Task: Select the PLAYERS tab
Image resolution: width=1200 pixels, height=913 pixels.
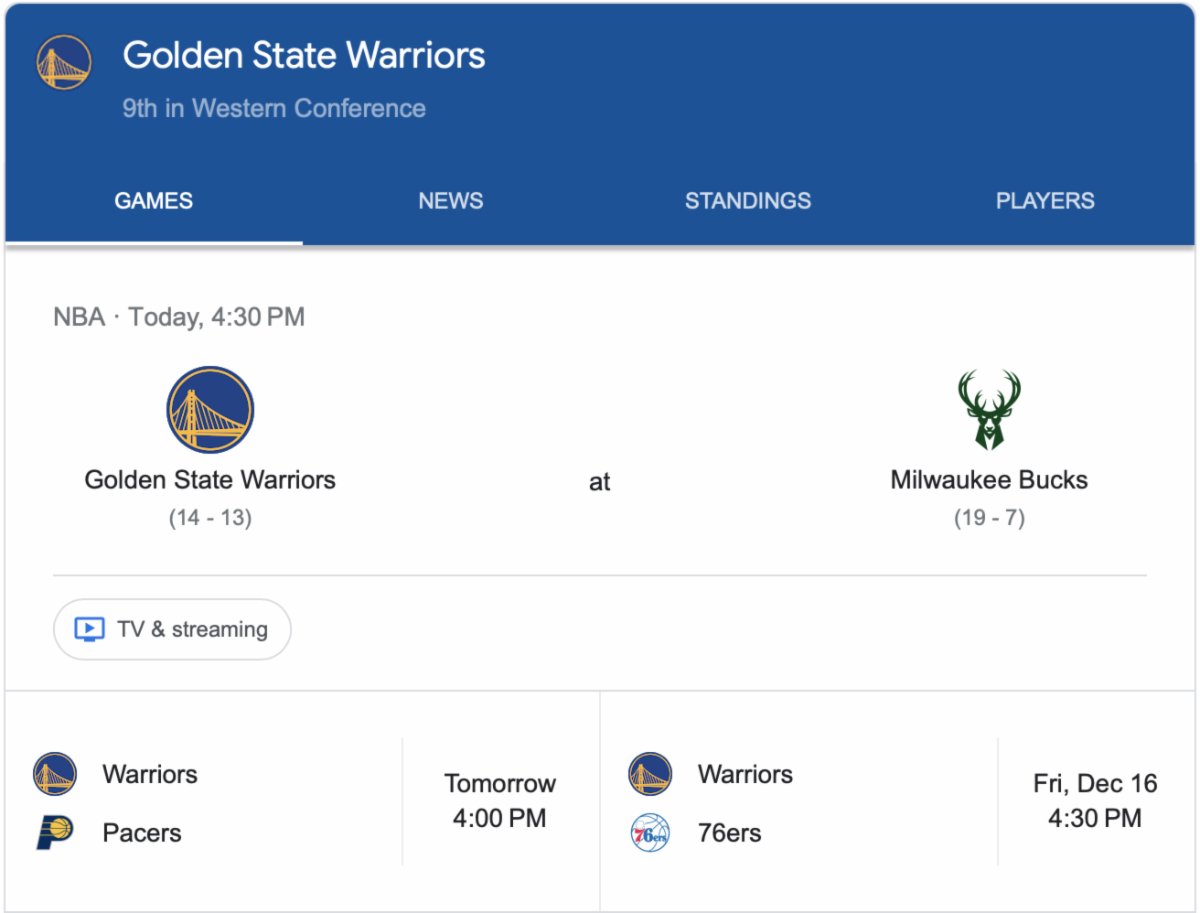Action: coord(1045,201)
